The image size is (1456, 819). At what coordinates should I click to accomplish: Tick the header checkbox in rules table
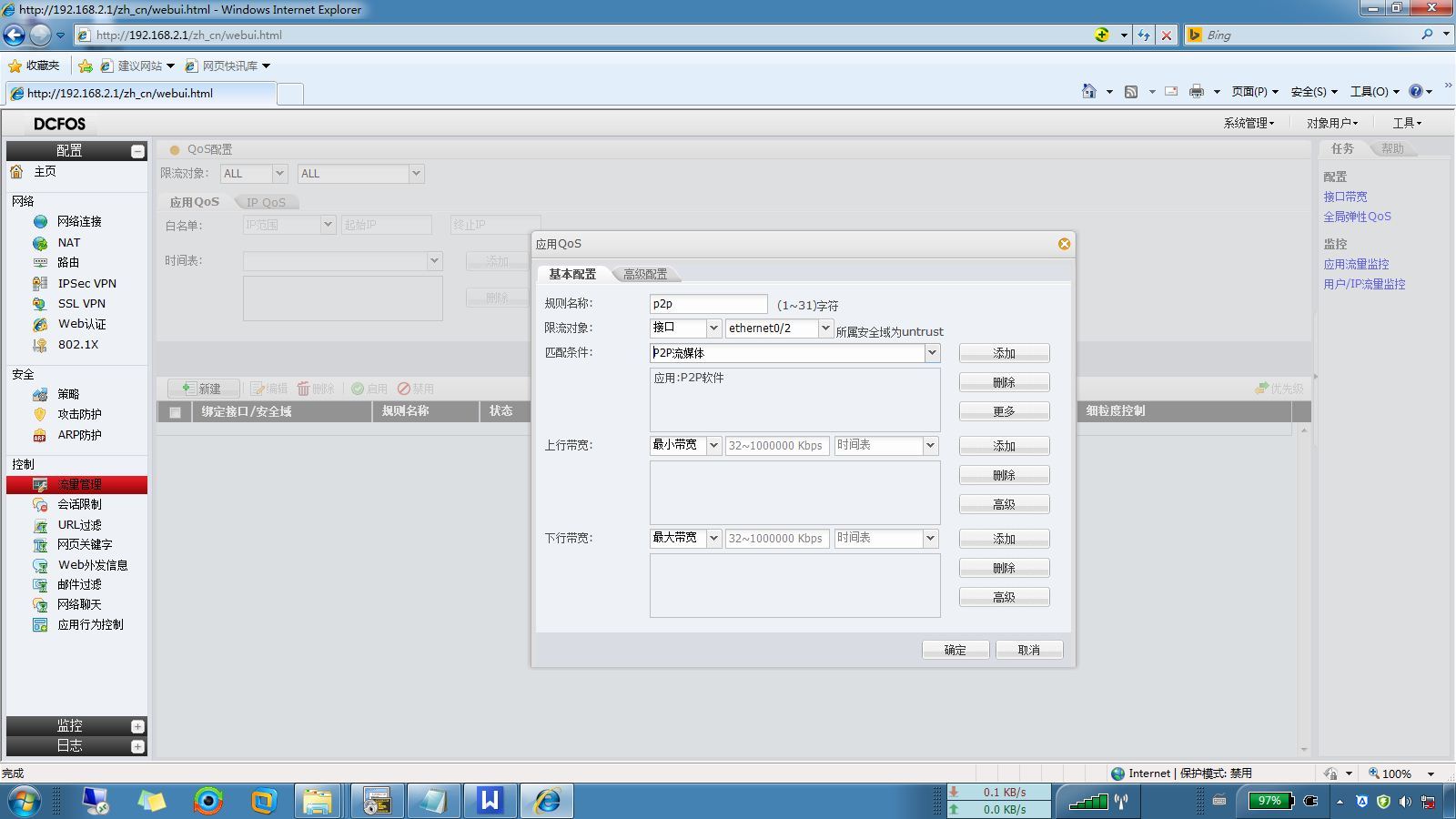coord(175,412)
